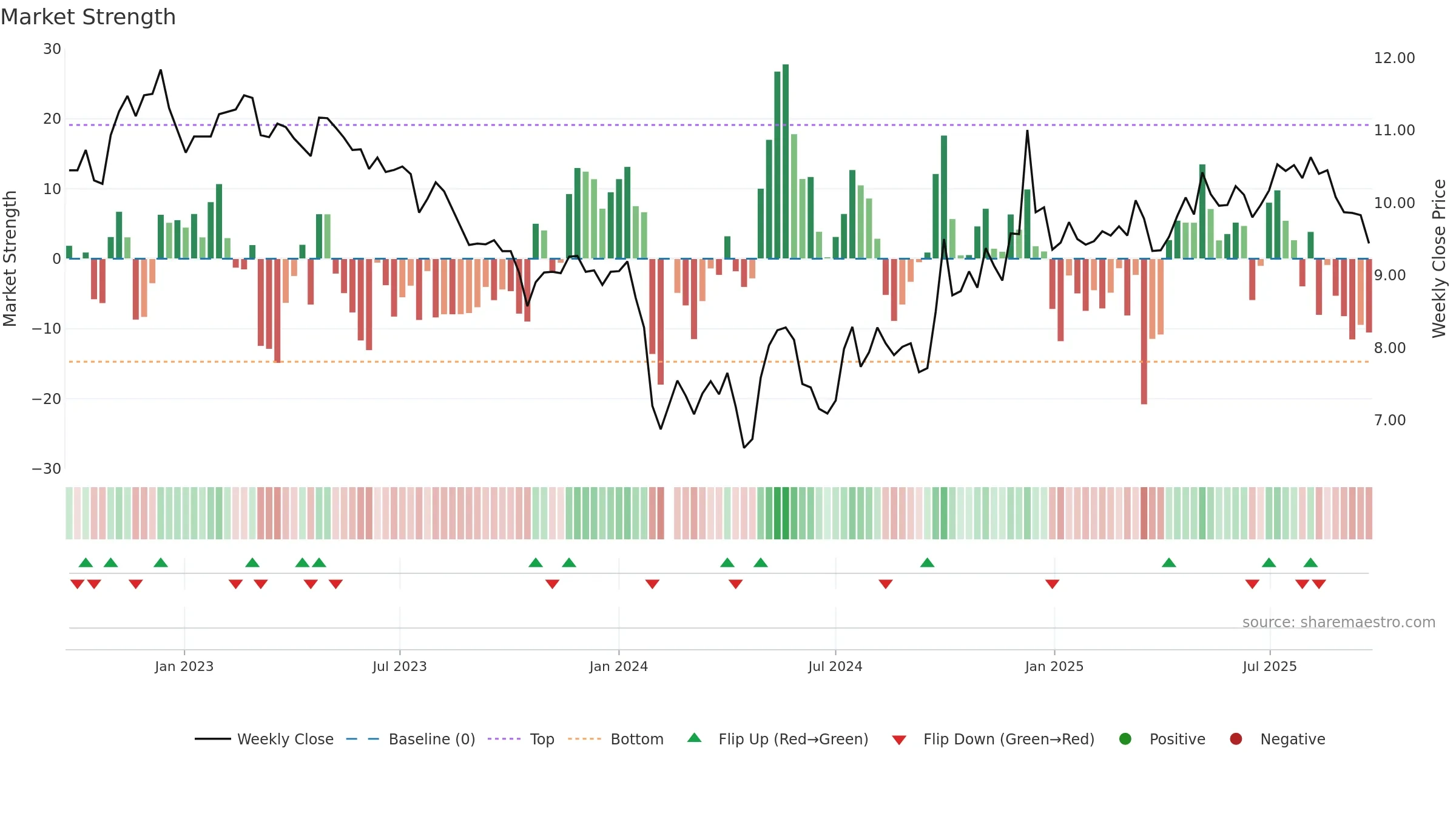Toggle the Flip Up (Red→Green) legend entry
Image resolution: width=1456 pixels, height=819 pixels.
point(778,739)
